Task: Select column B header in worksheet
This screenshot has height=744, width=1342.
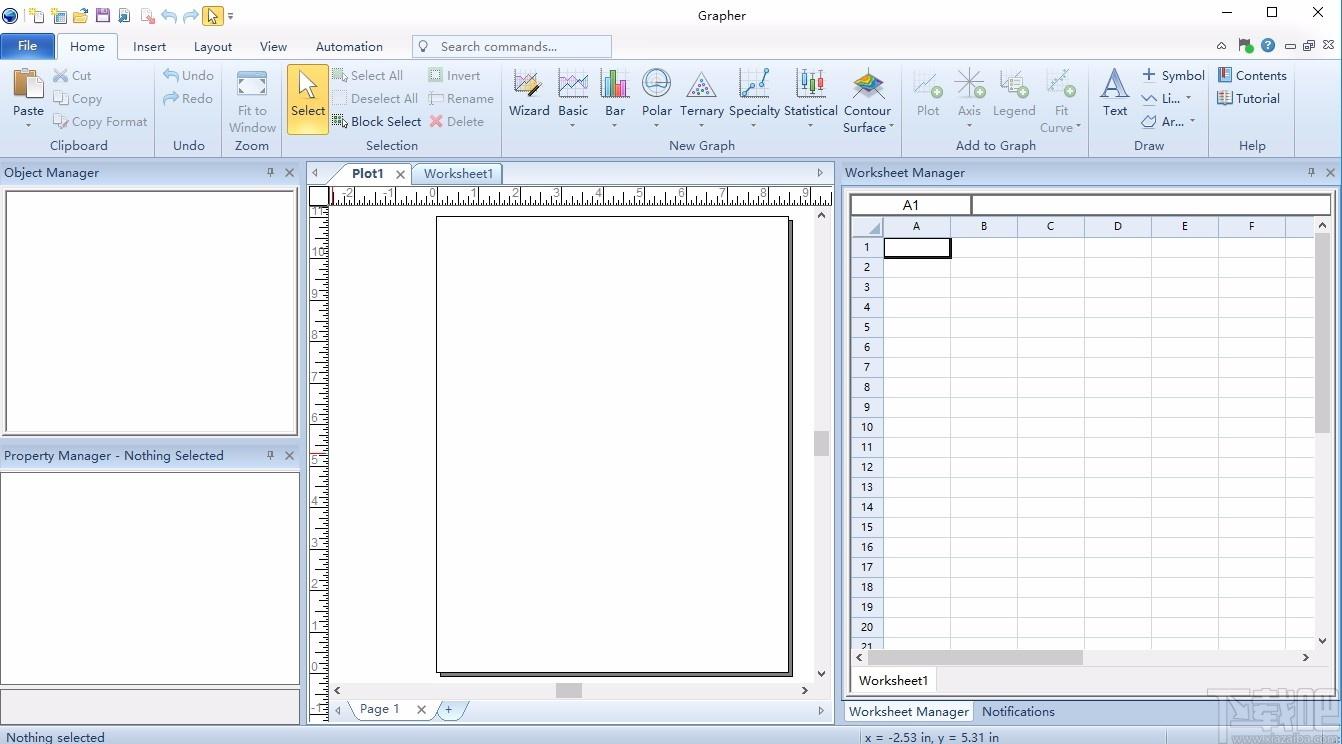Action: [984, 226]
